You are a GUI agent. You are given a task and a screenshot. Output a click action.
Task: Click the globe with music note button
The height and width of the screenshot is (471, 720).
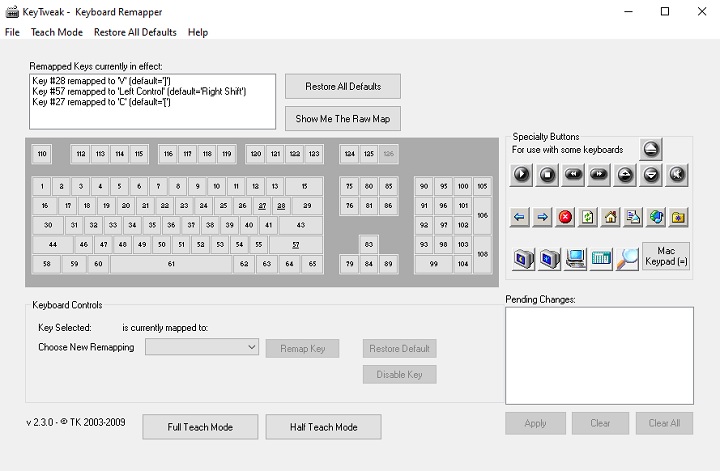pos(656,217)
